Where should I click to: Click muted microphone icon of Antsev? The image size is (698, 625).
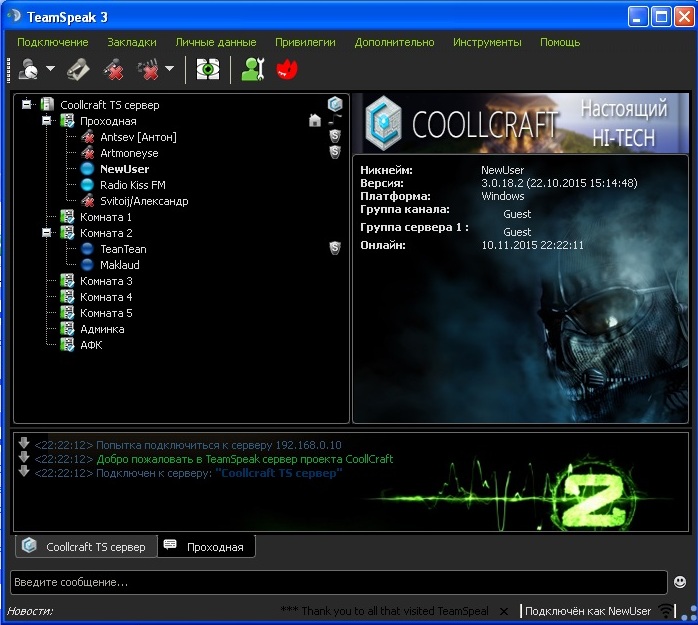coord(88,137)
